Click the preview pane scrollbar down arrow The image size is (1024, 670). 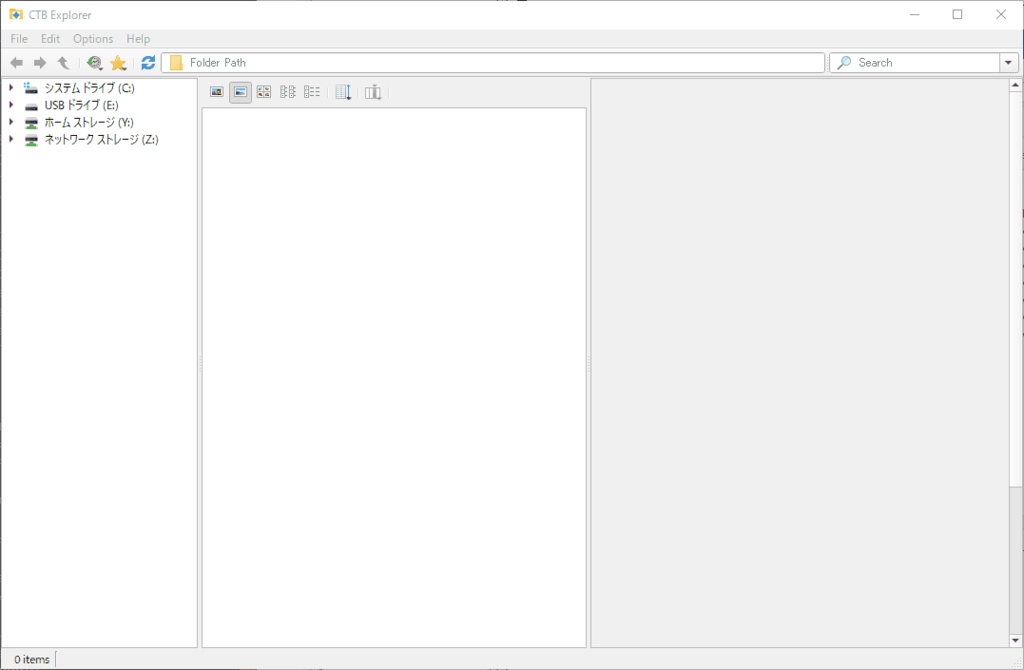click(1016, 641)
